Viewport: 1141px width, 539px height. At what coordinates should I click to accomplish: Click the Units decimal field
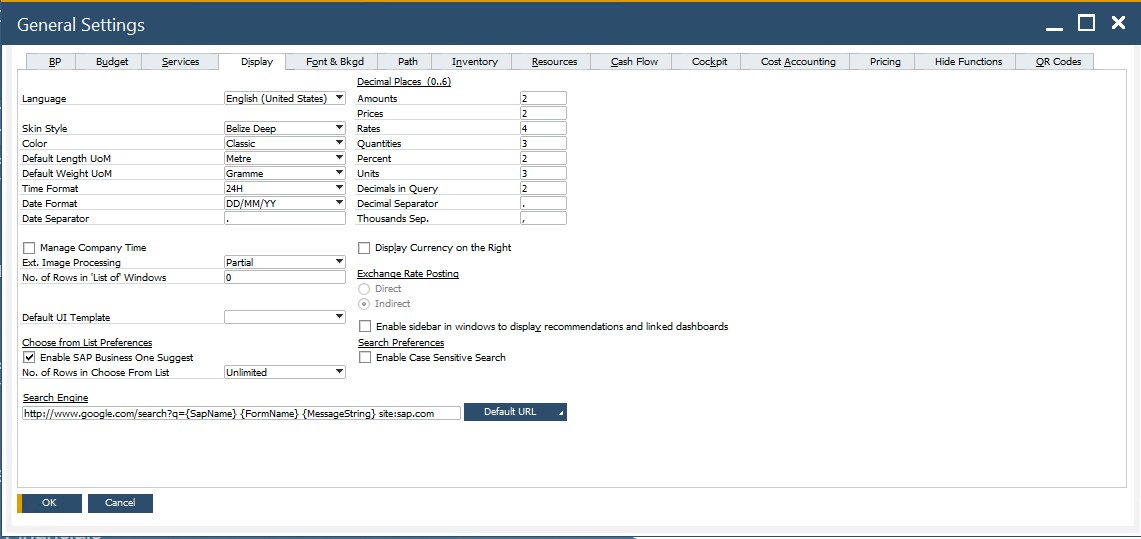(x=543, y=173)
